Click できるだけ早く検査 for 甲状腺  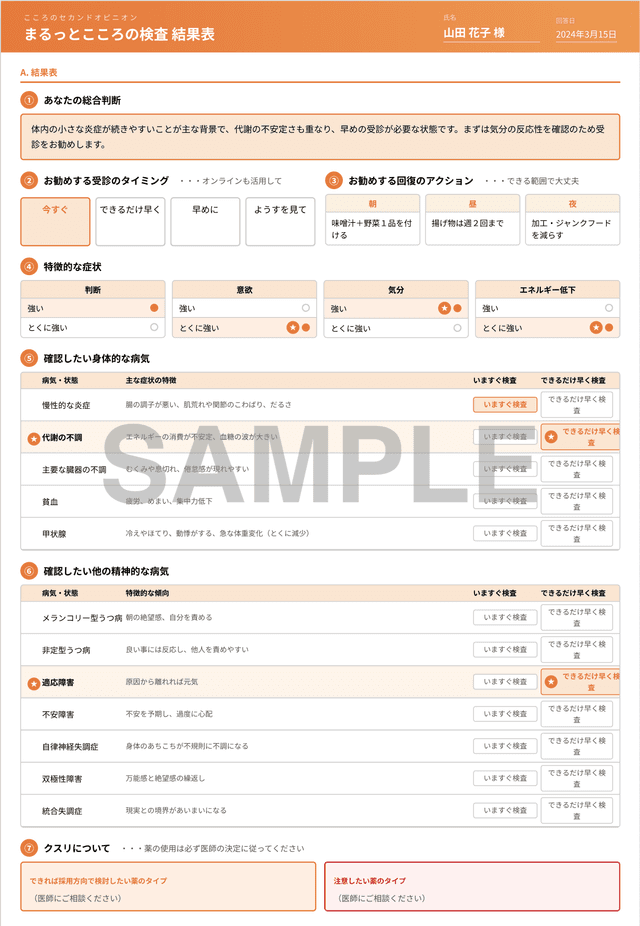click(x=577, y=533)
